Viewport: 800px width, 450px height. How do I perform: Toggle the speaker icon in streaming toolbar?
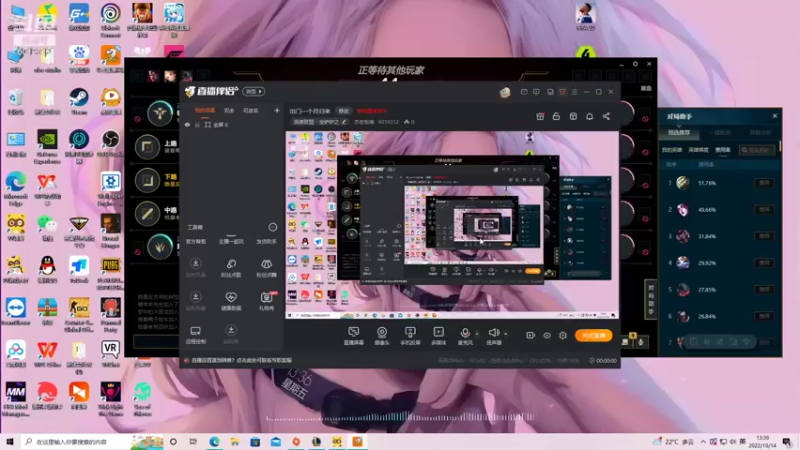pos(493,333)
